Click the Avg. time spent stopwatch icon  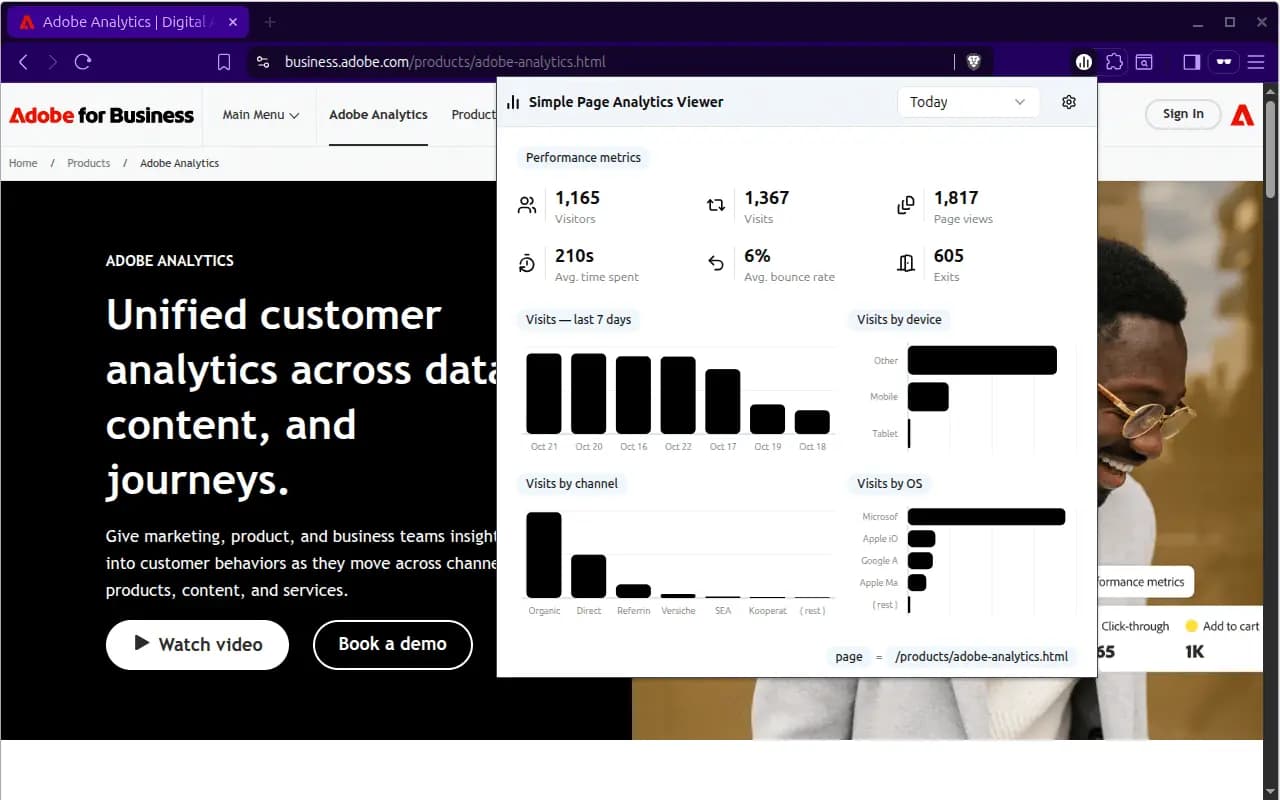527,262
